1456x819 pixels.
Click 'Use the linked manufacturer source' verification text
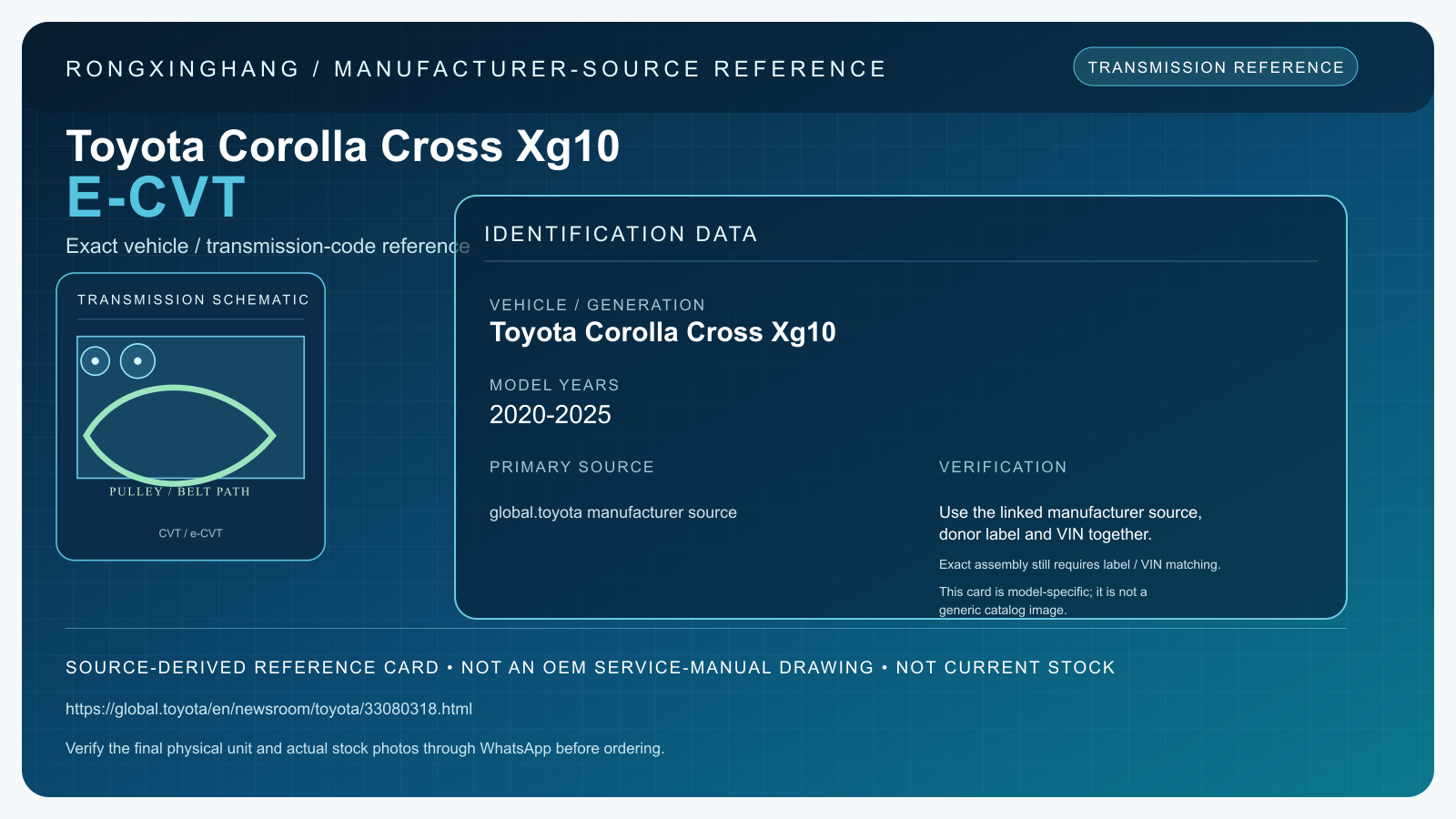[1070, 523]
